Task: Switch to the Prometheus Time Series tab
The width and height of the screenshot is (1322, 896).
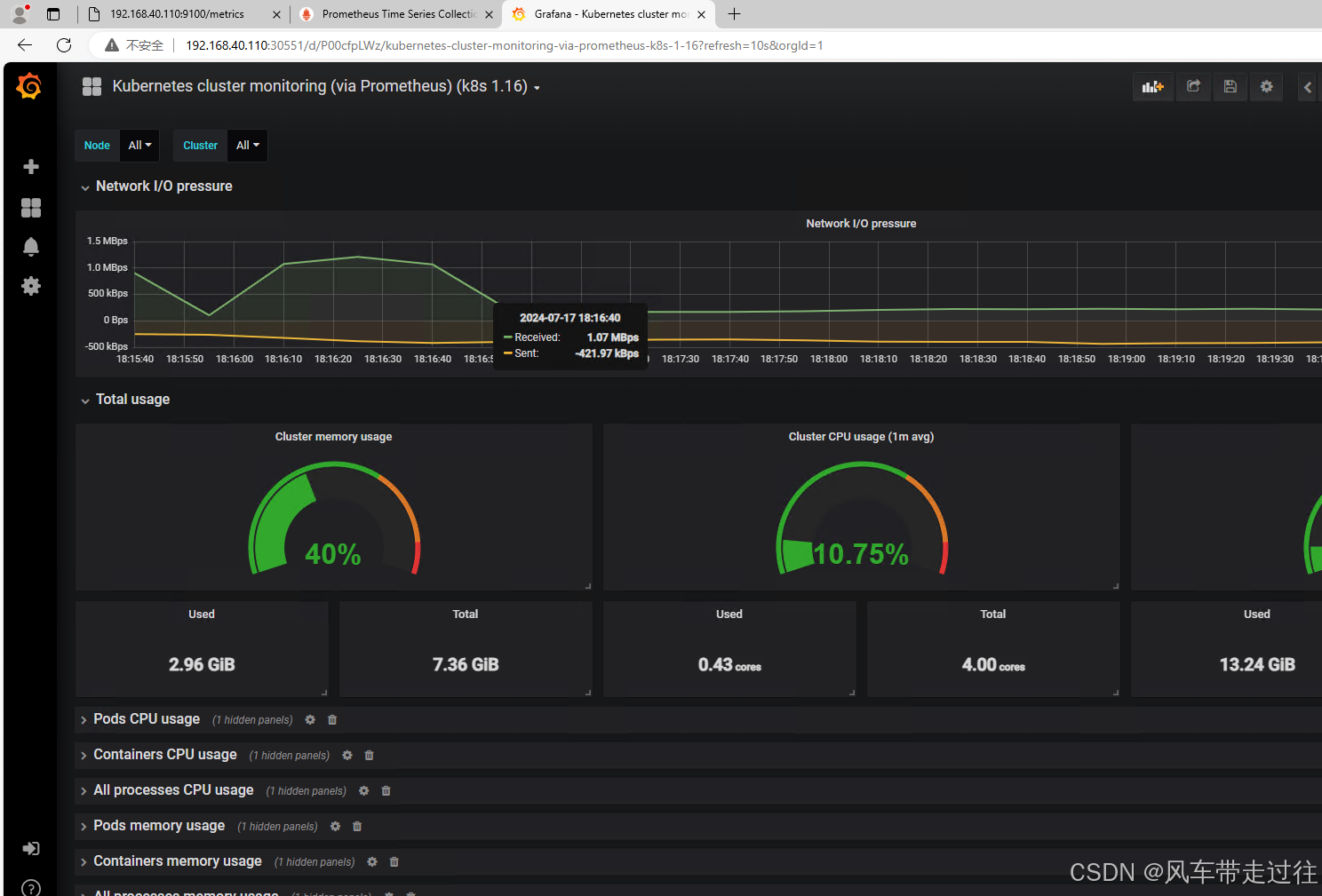Action: click(399, 14)
